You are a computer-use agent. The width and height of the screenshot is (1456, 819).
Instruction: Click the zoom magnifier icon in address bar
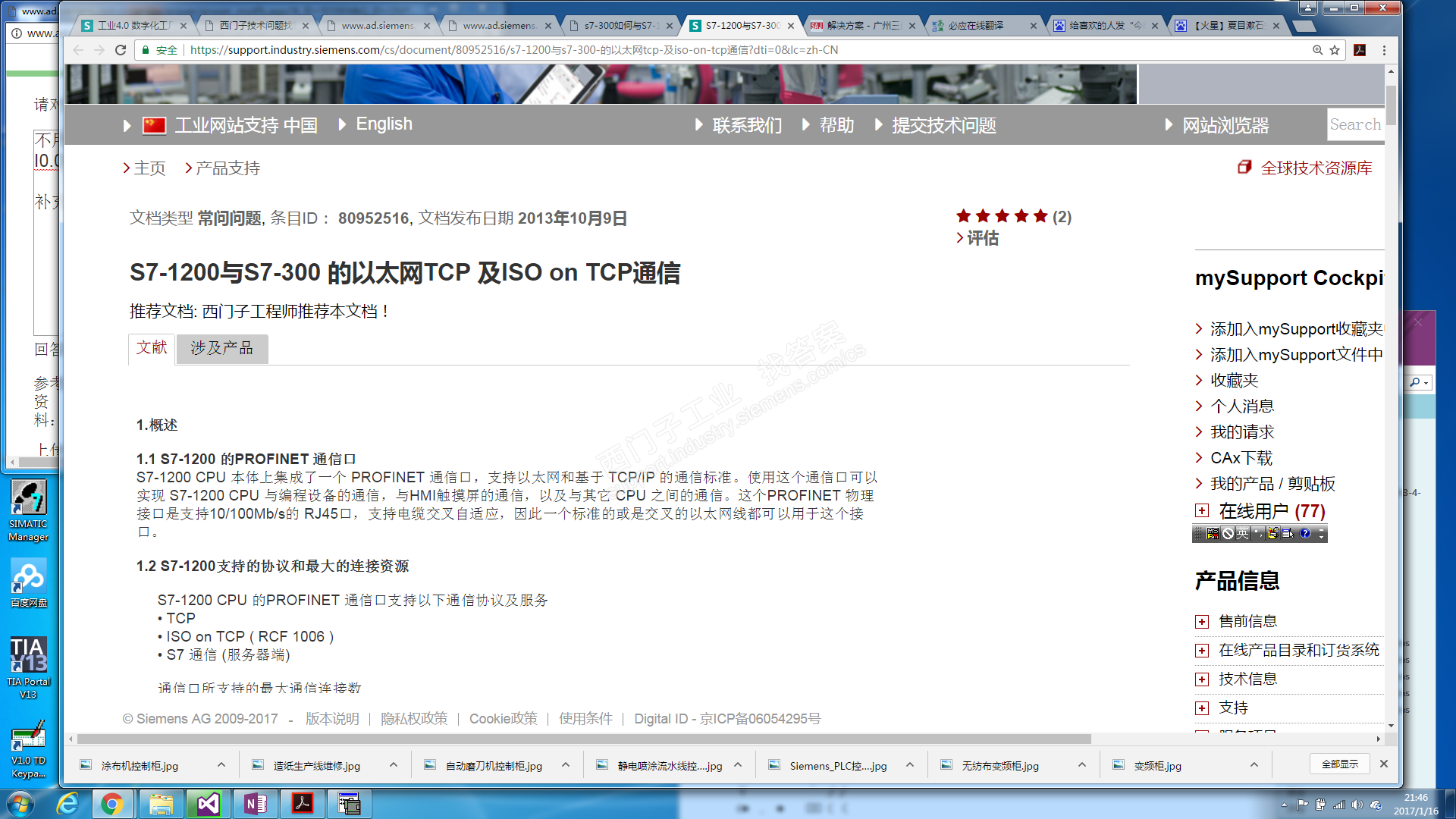pyautogui.click(x=1318, y=50)
